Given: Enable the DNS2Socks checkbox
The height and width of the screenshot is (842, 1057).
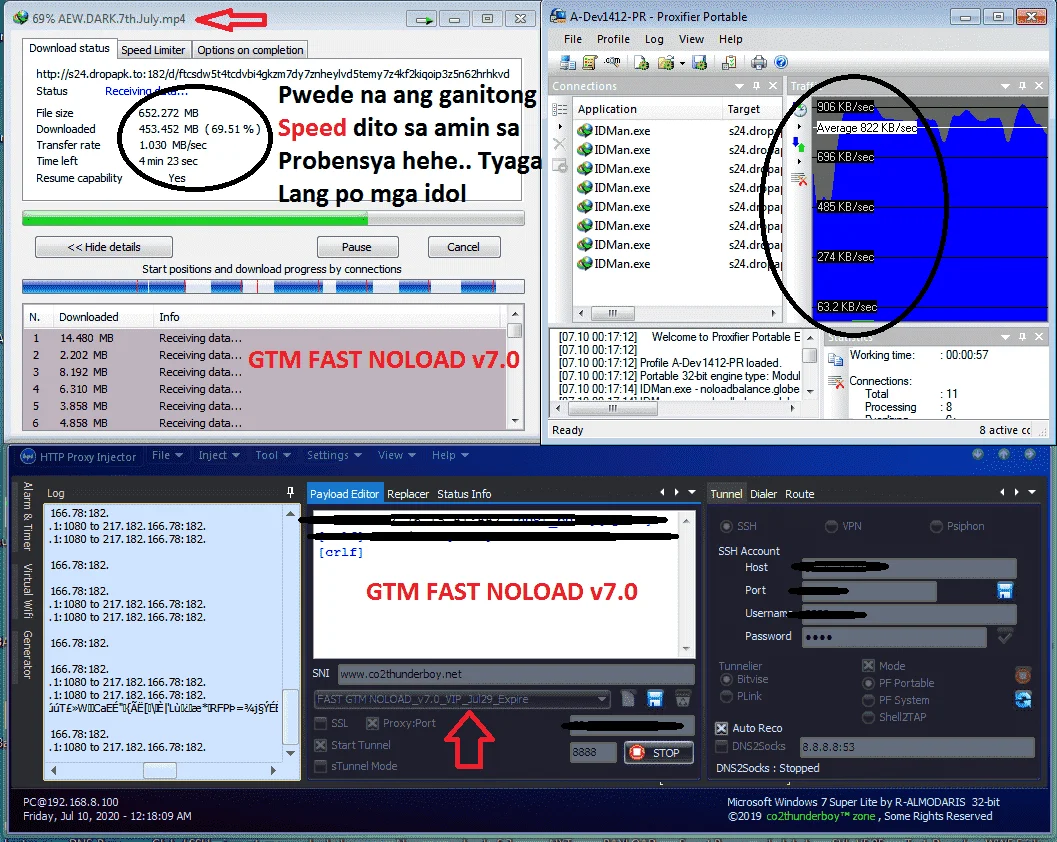Looking at the screenshot, I should coord(721,746).
